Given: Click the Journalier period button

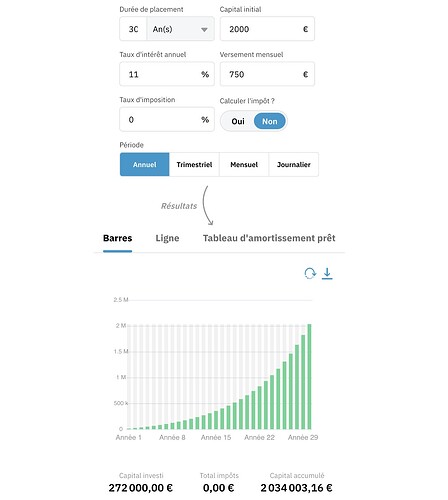Looking at the screenshot, I should pos(294,164).
